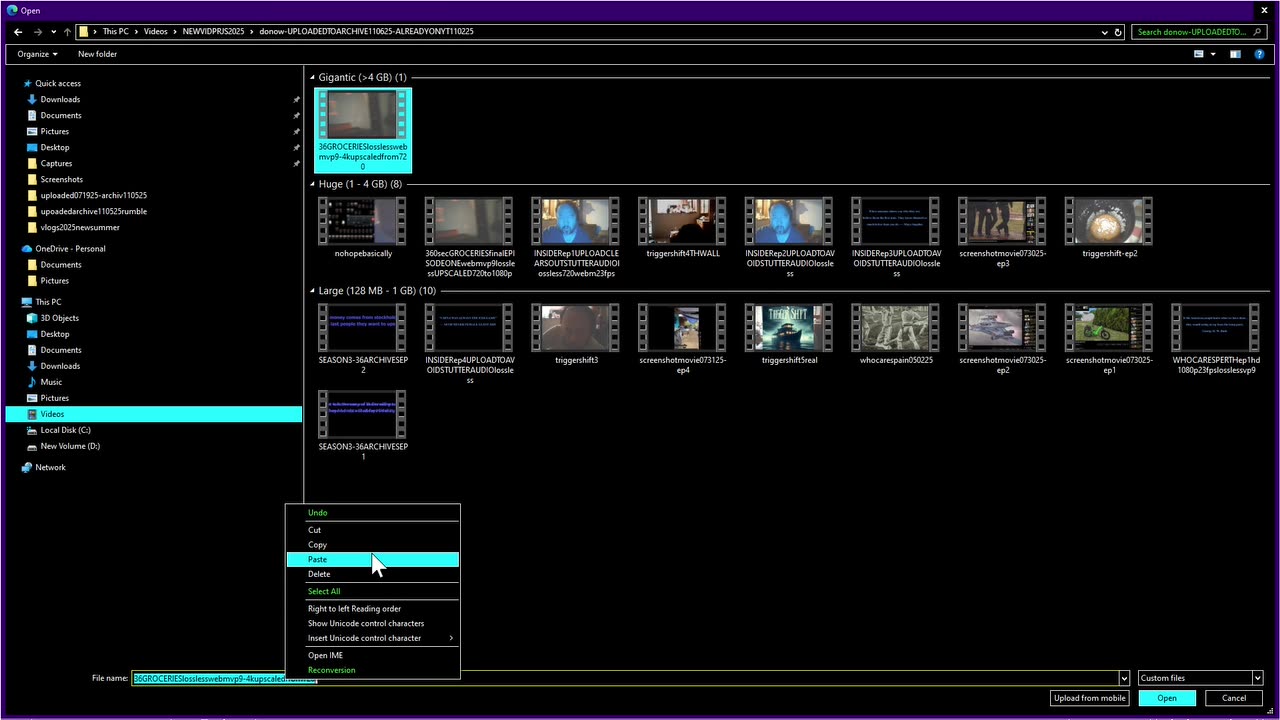This screenshot has height=720, width=1280.
Task: Select Network in navigation pane
Action: 50,467
